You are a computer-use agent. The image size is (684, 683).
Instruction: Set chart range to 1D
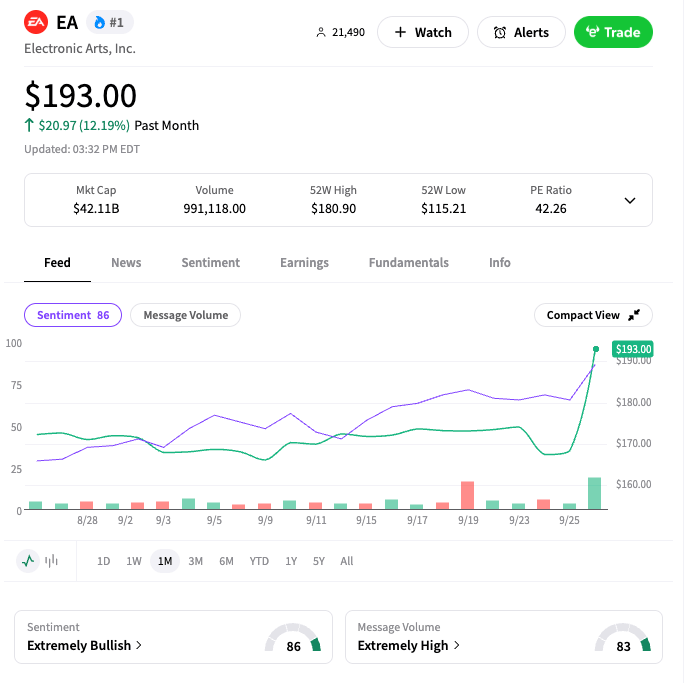tap(103, 561)
